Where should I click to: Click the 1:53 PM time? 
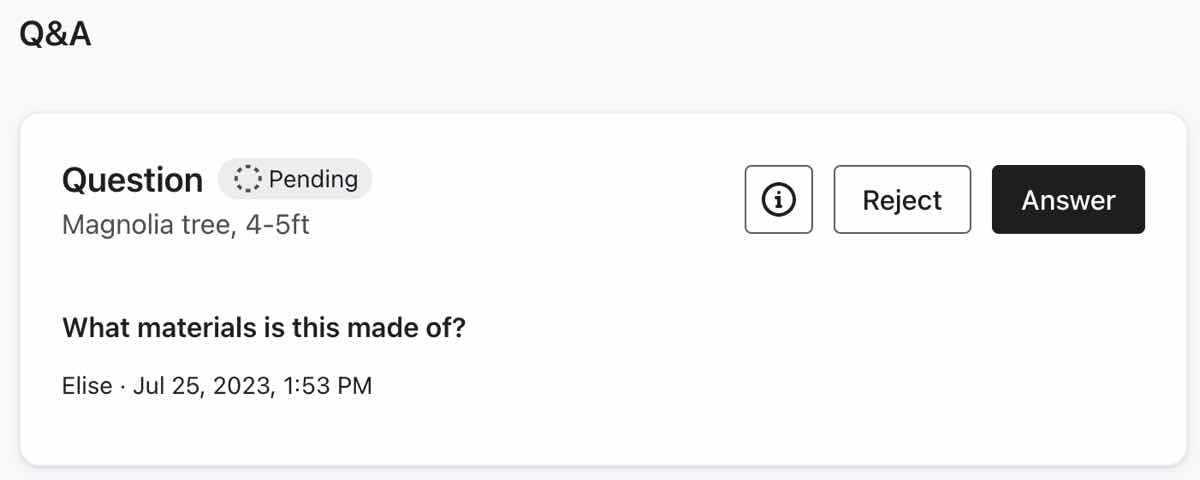tap(326, 386)
